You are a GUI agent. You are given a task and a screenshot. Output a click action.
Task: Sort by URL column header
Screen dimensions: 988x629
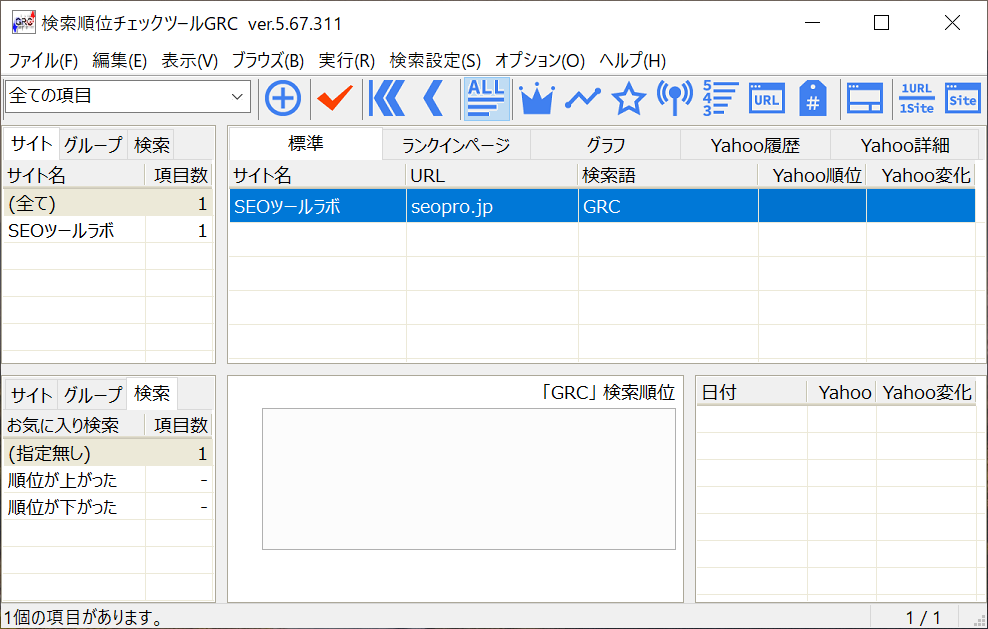pos(492,175)
